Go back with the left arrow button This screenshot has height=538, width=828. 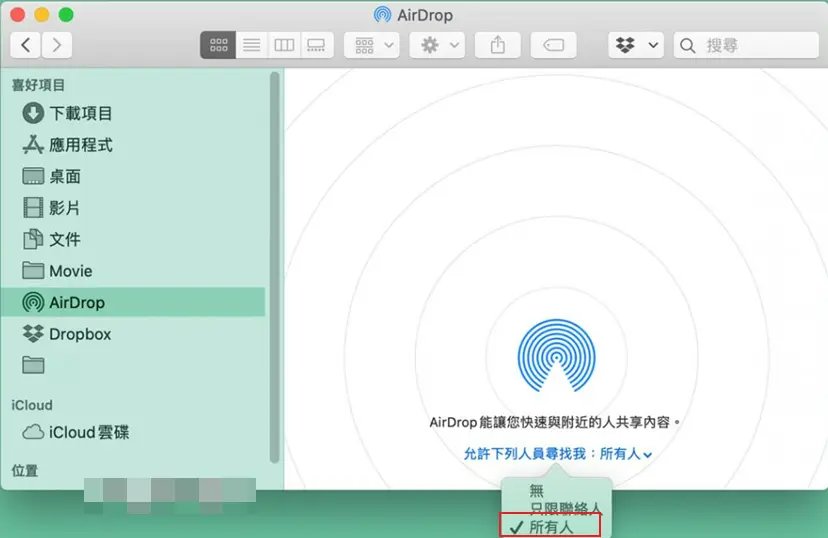[25, 45]
